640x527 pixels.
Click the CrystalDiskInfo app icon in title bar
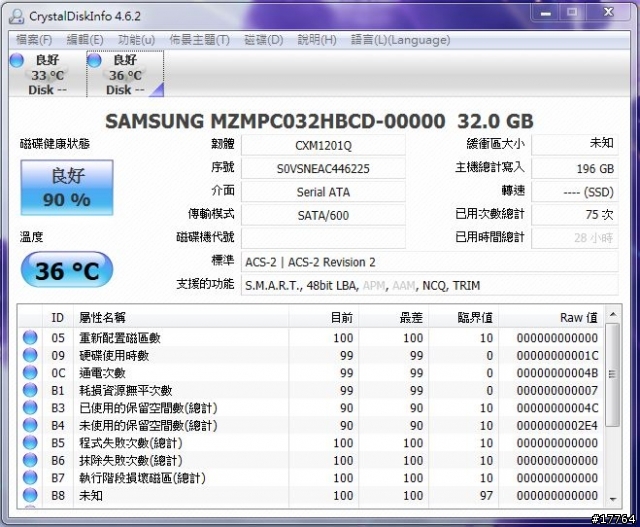16,16
